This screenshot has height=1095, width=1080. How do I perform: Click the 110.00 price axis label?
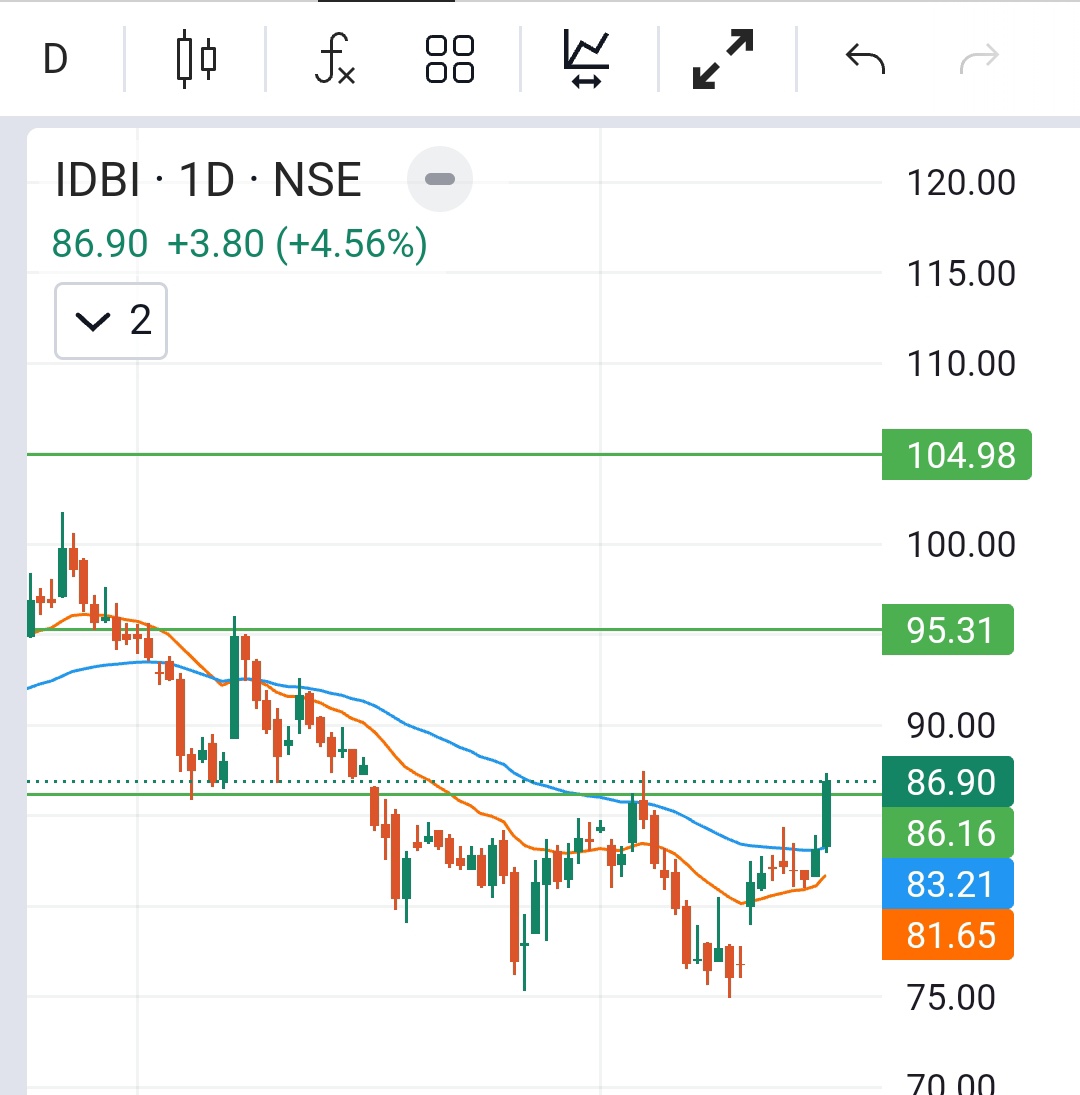961,364
